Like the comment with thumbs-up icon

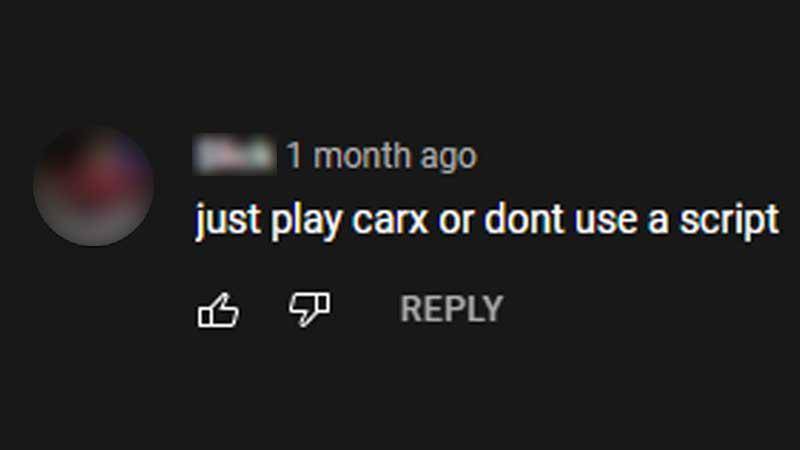[x=218, y=310]
